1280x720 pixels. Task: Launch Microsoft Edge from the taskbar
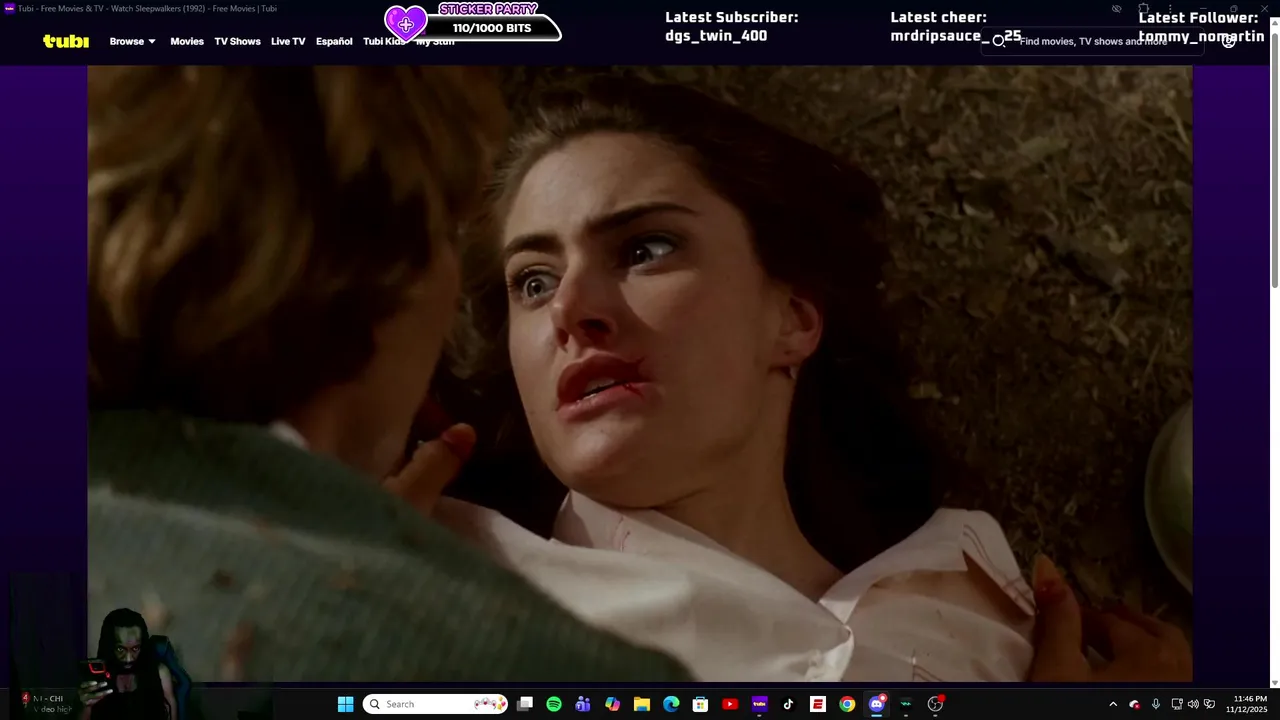[671, 704]
